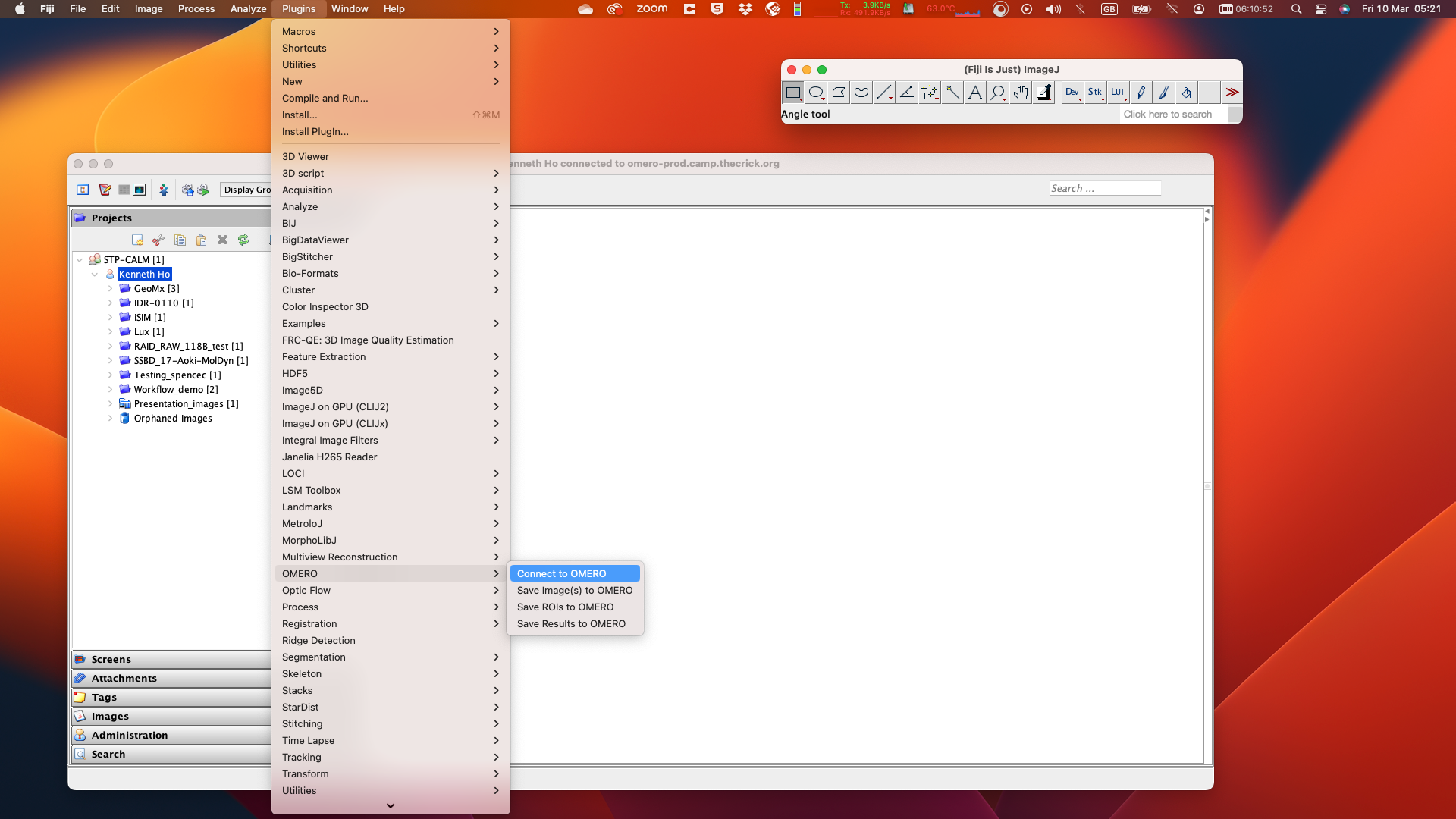Click the Color picker dropper tool

coord(1043,93)
